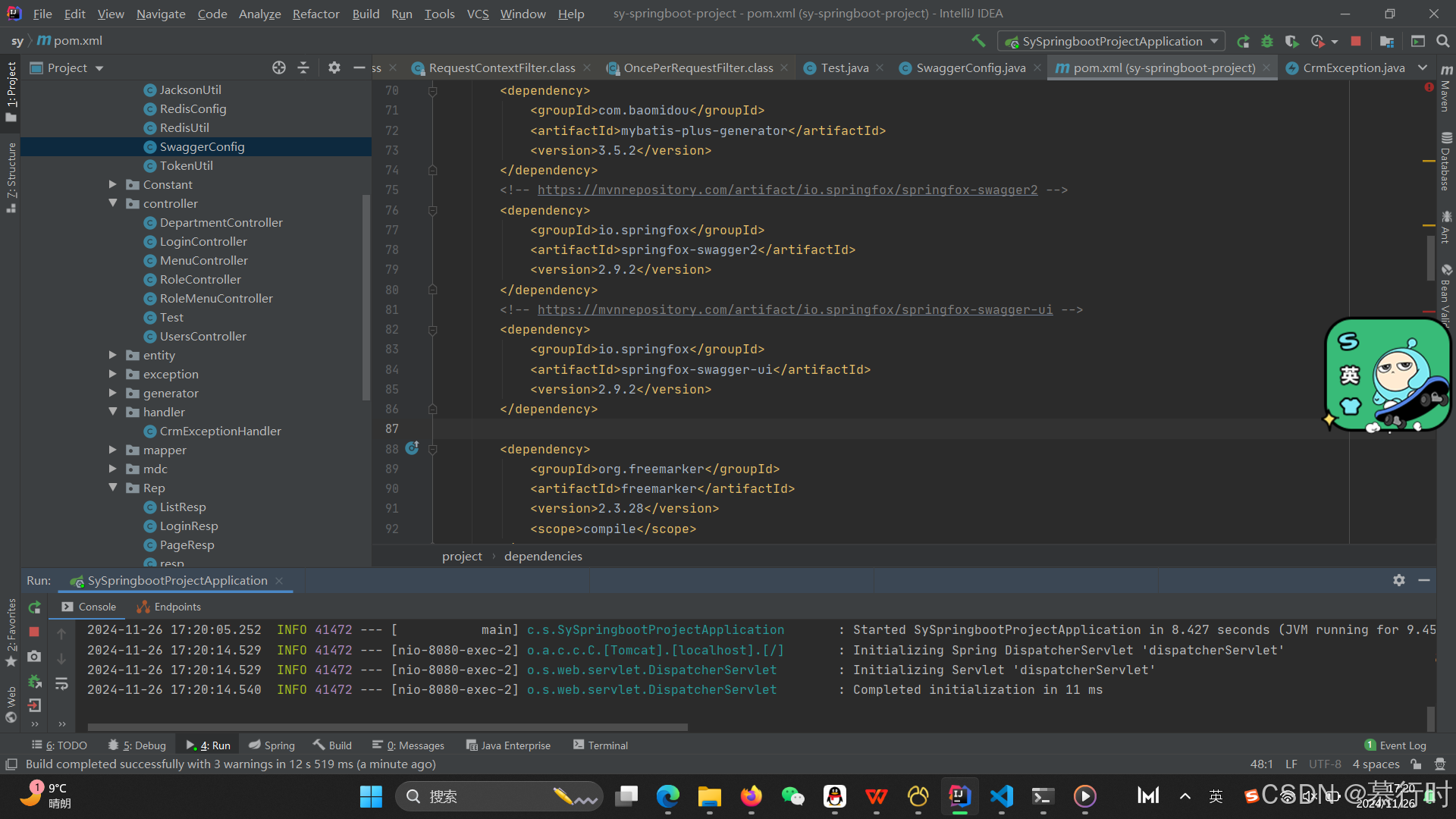1456x819 pixels.
Task: Toggle scroll-from-source in Project panel
Action: click(x=278, y=67)
